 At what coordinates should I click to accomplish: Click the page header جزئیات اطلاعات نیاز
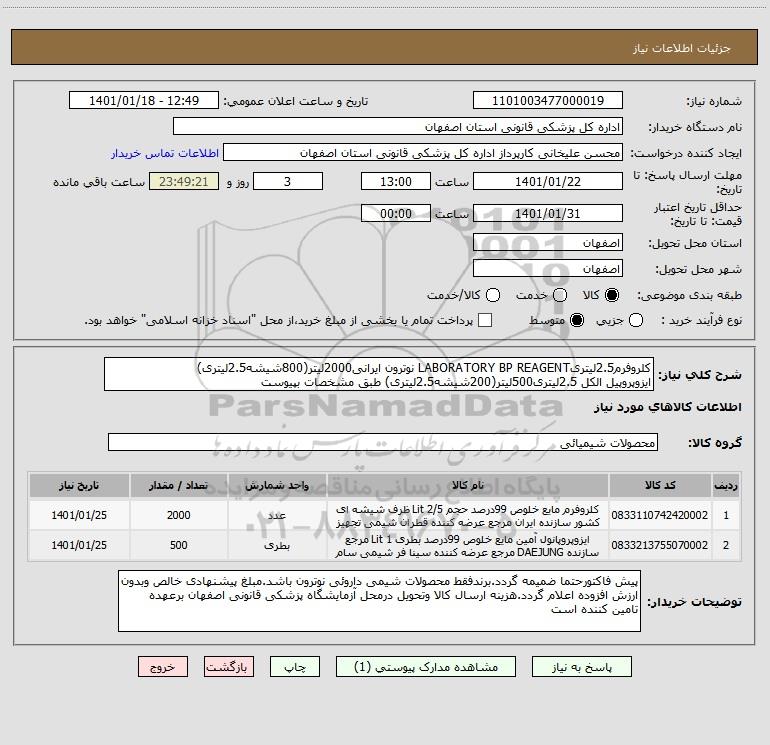click(x=682, y=48)
